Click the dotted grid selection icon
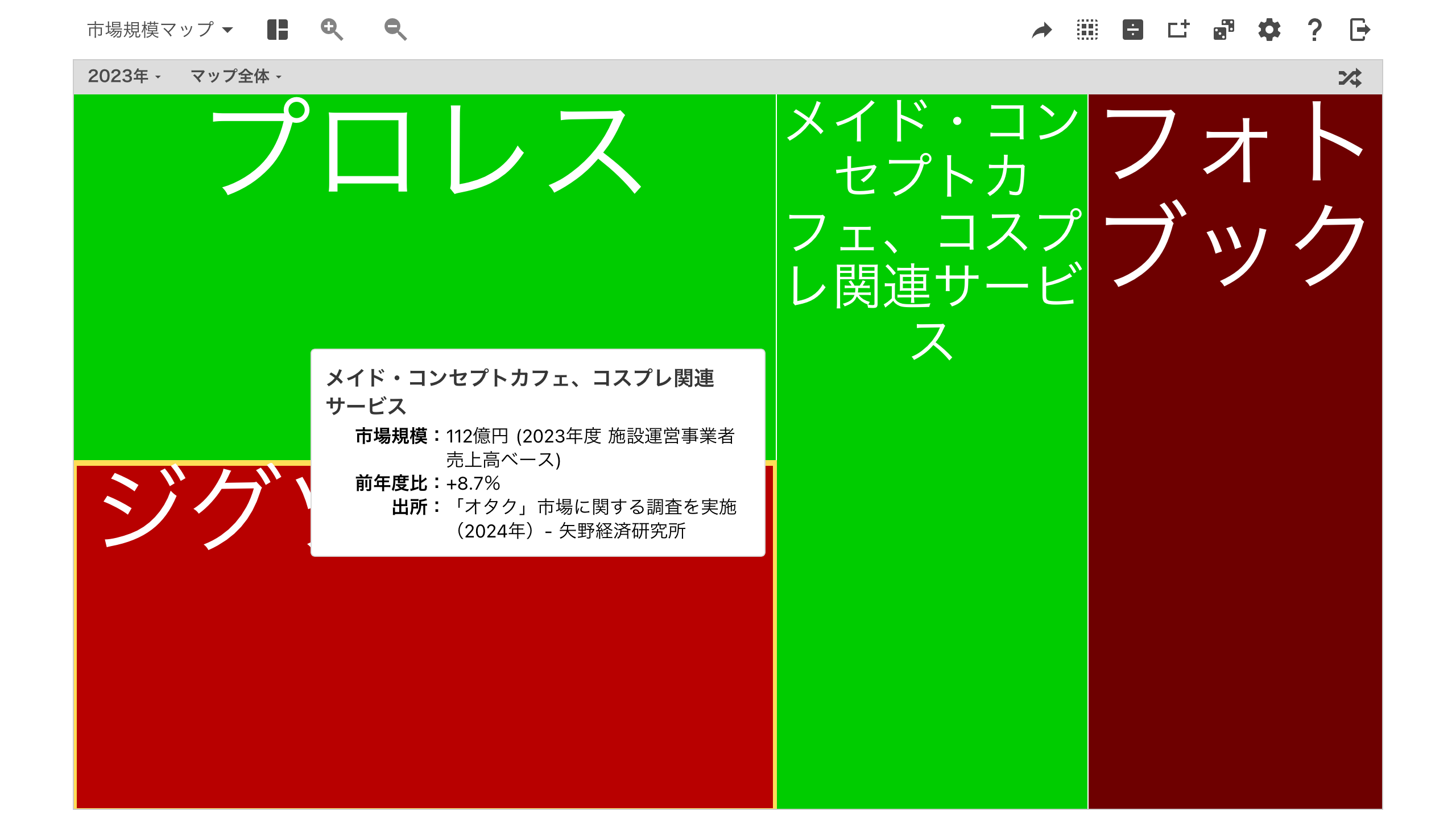Screen dimensions: 1456x819 coord(1087,30)
